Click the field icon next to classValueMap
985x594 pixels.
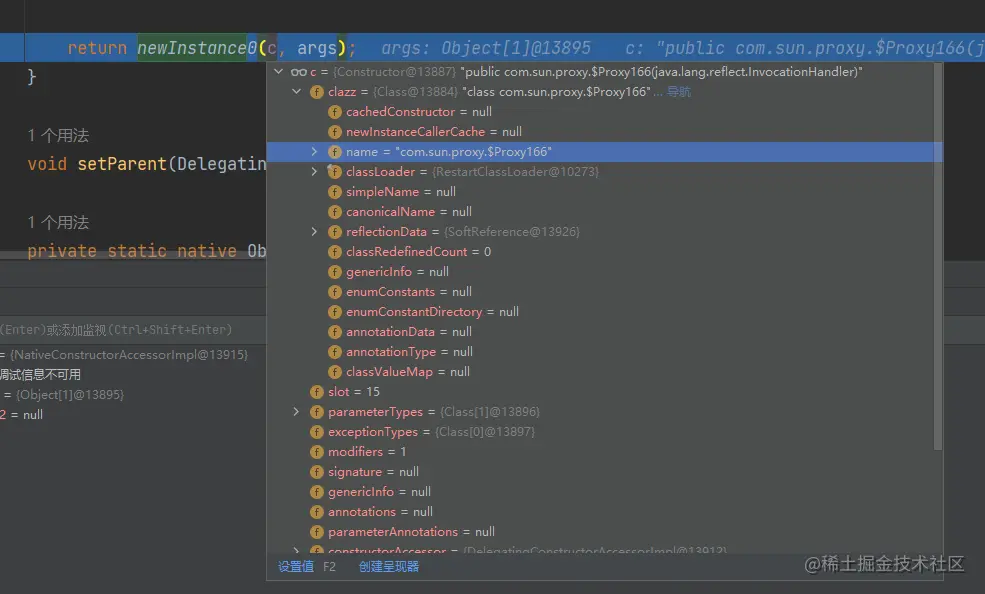(x=335, y=372)
